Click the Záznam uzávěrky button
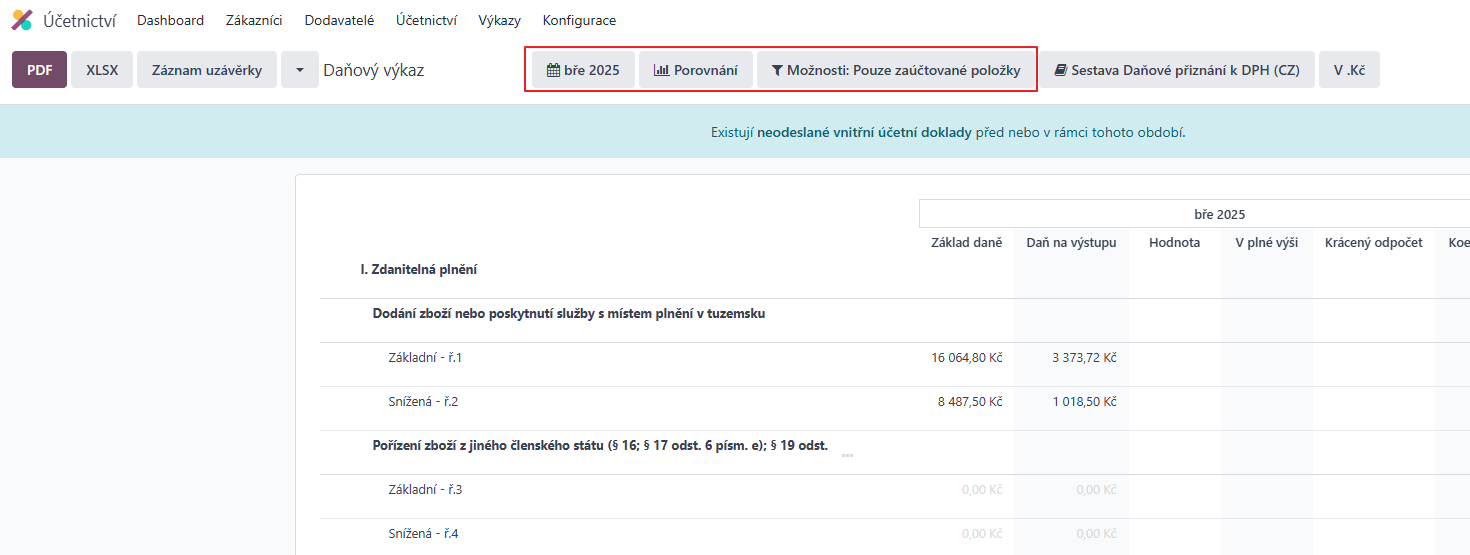 [207, 70]
